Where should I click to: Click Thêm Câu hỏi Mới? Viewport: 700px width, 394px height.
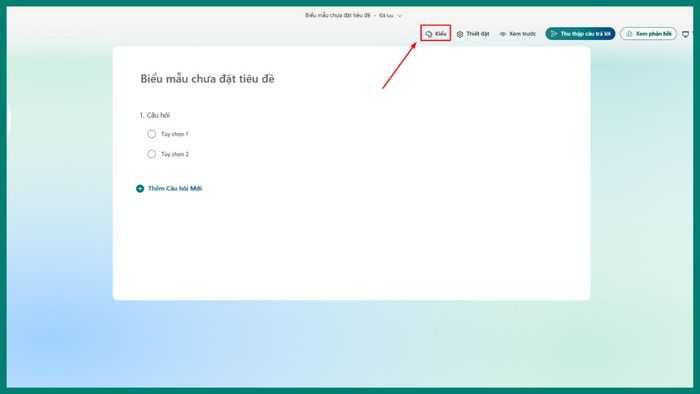(x=169, y=188)
